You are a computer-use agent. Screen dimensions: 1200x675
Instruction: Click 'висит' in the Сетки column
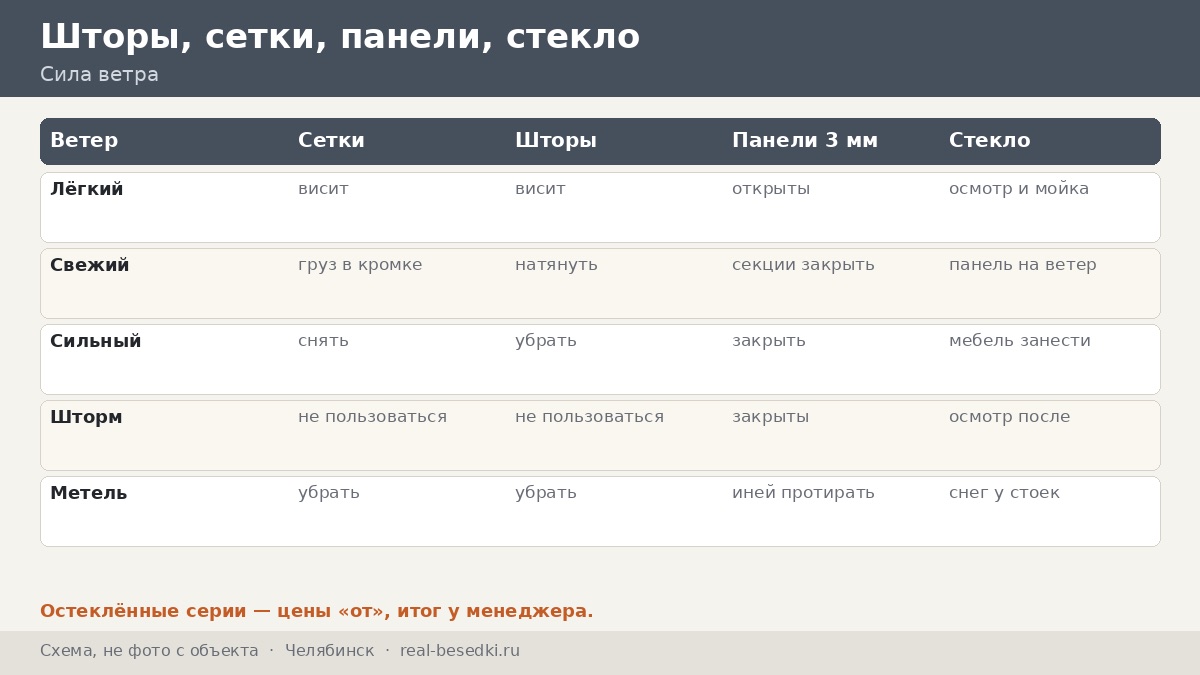(323, 189)
